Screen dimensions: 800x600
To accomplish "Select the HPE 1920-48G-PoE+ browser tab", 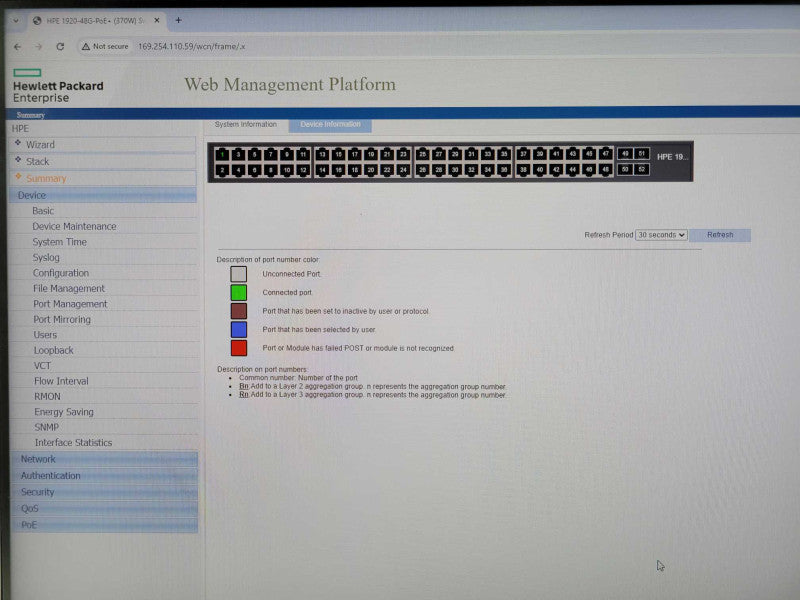I will tap(95, 20).
